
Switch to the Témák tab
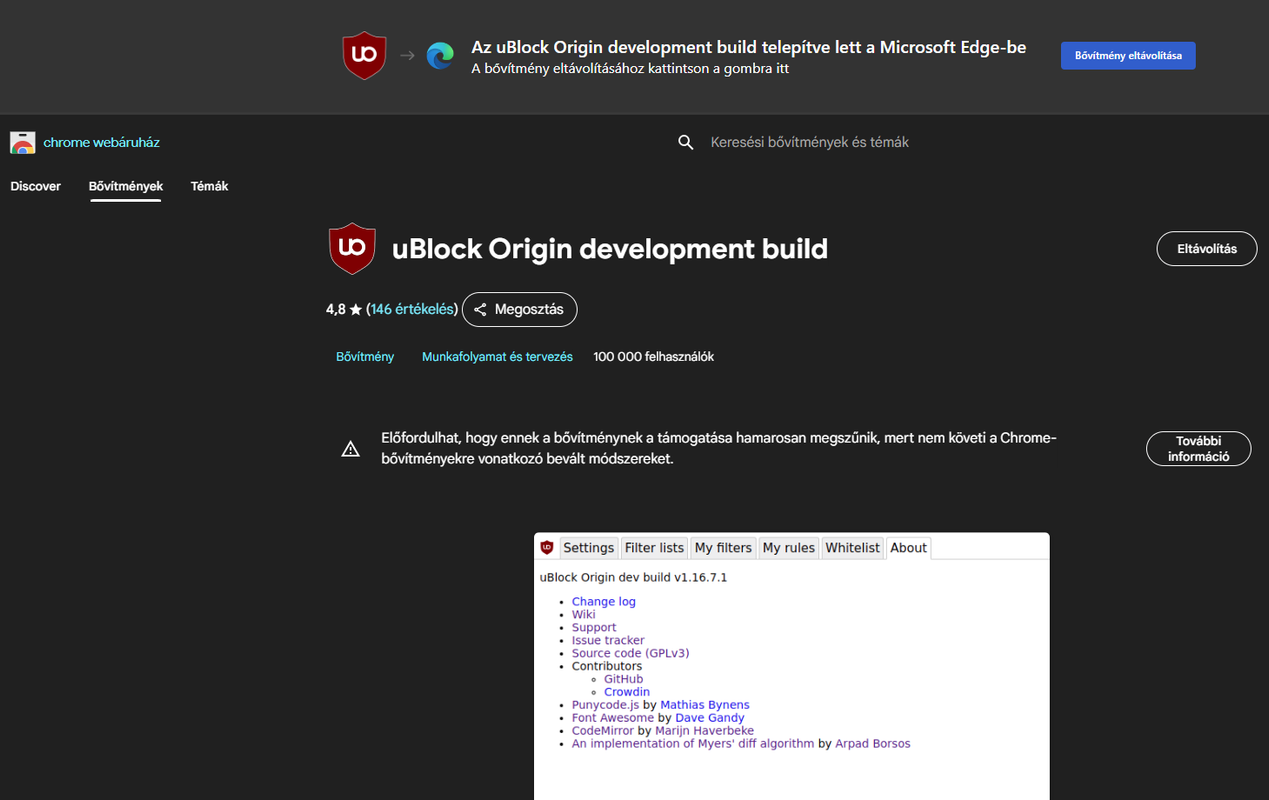click(x=209, y=186)
